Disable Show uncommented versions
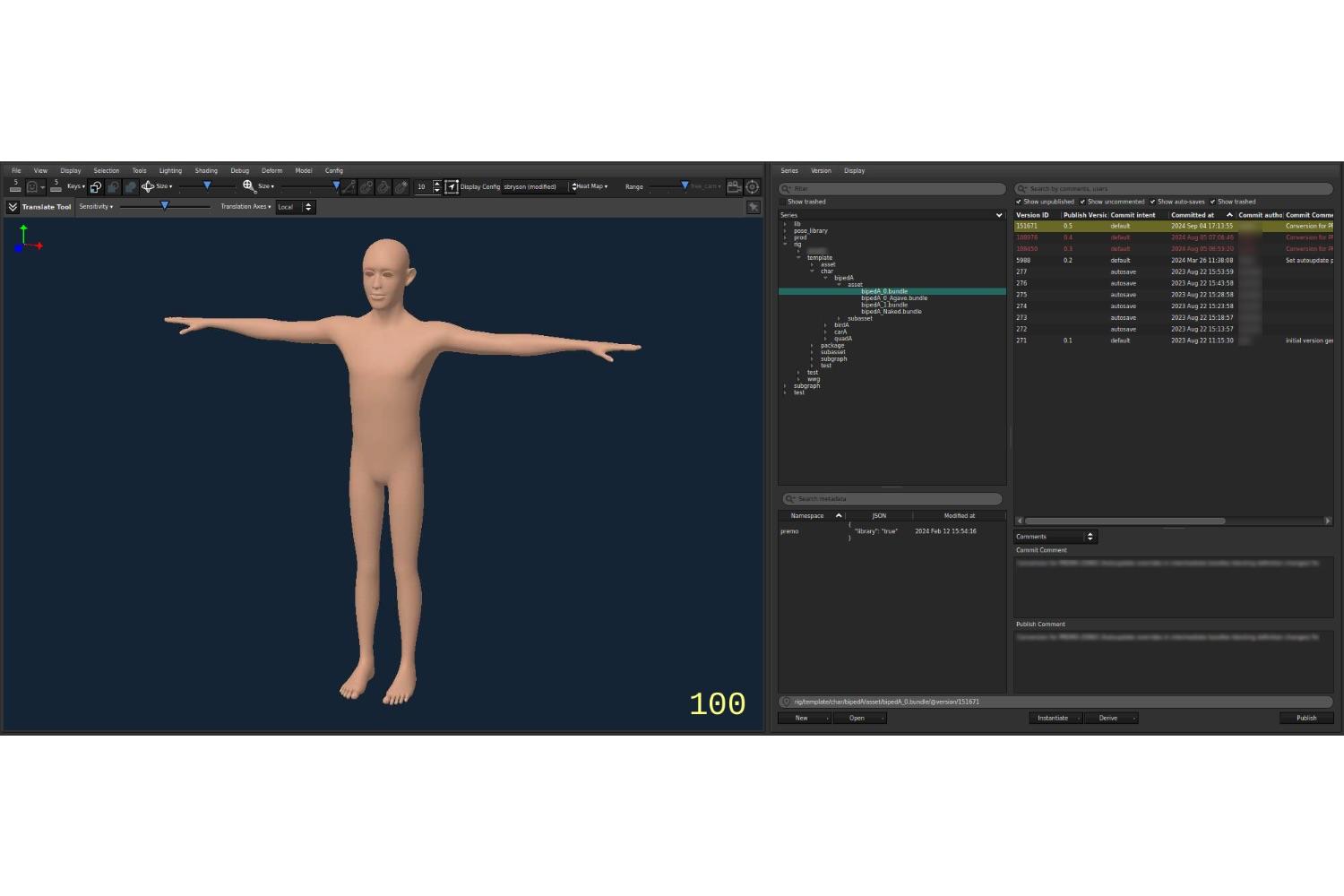Screen dimensions: 1344x896 click(1082, 202)
